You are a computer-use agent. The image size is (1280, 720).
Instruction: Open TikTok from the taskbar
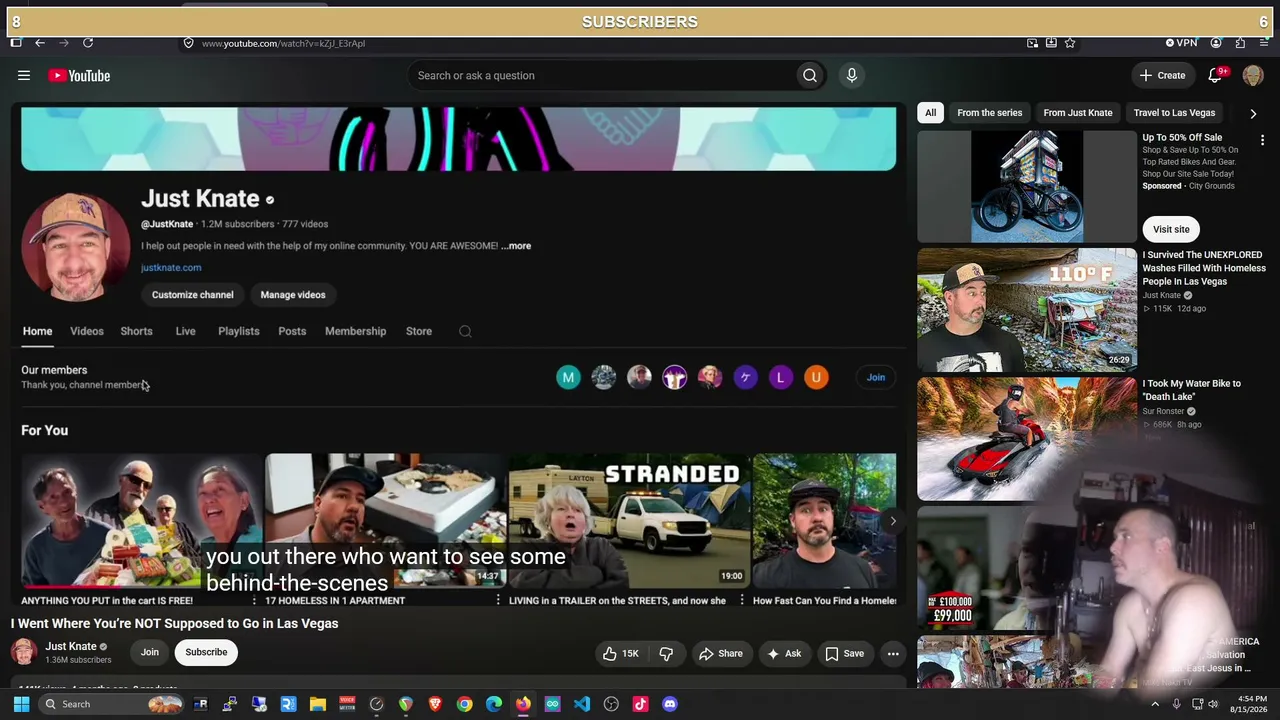point(641,704)
